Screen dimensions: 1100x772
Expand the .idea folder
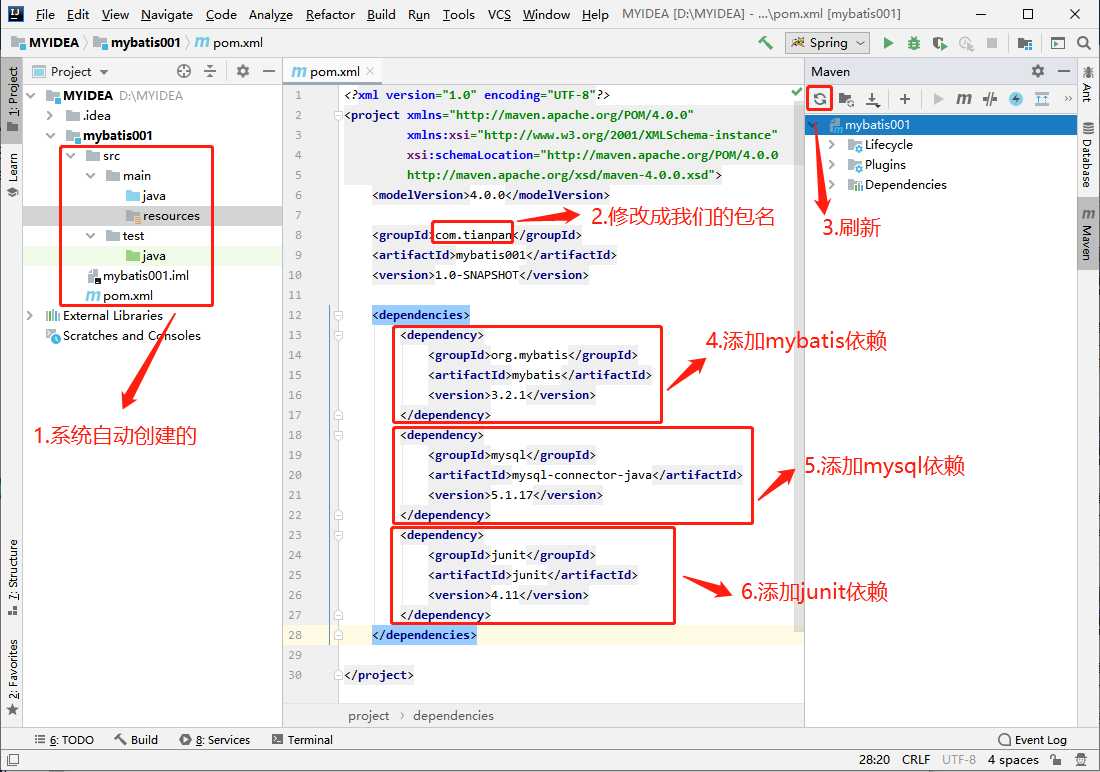tap(50, 115)
